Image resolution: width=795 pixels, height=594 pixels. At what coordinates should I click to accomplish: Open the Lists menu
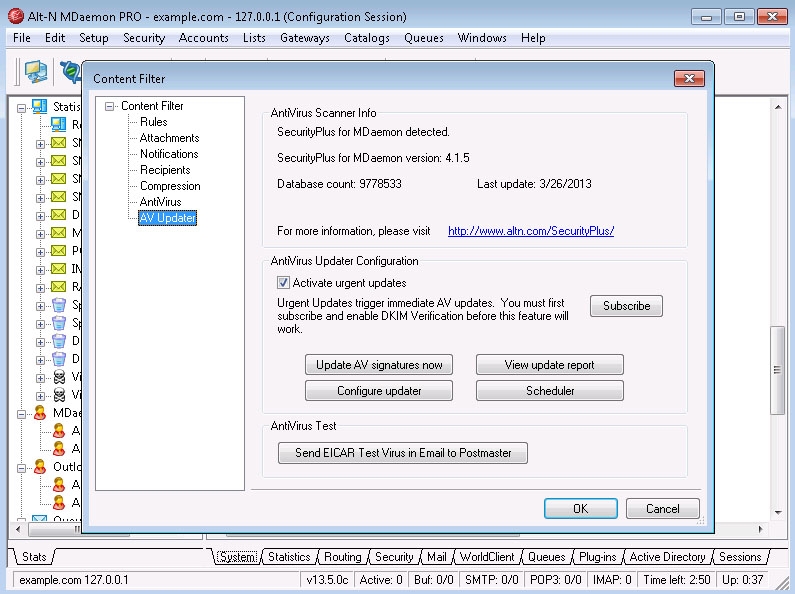pyautogui.click(x=254, y=38)
